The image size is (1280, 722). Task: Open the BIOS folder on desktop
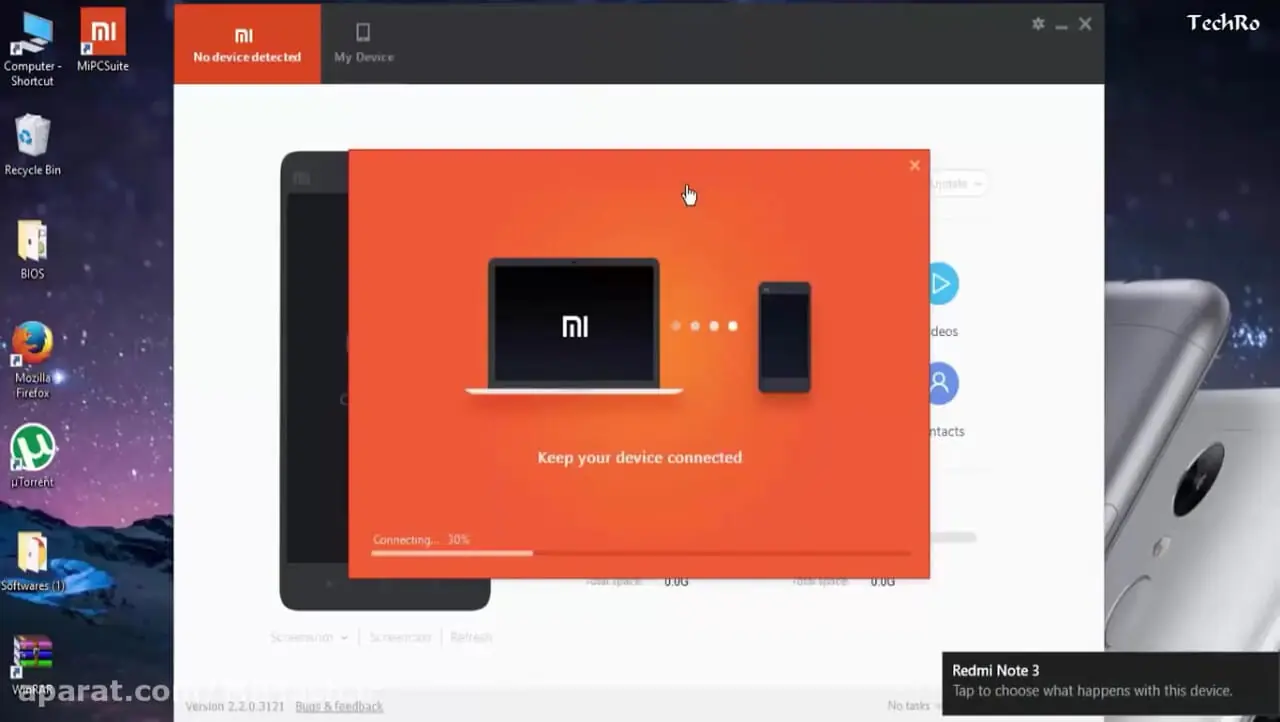(x=32, y=250)
